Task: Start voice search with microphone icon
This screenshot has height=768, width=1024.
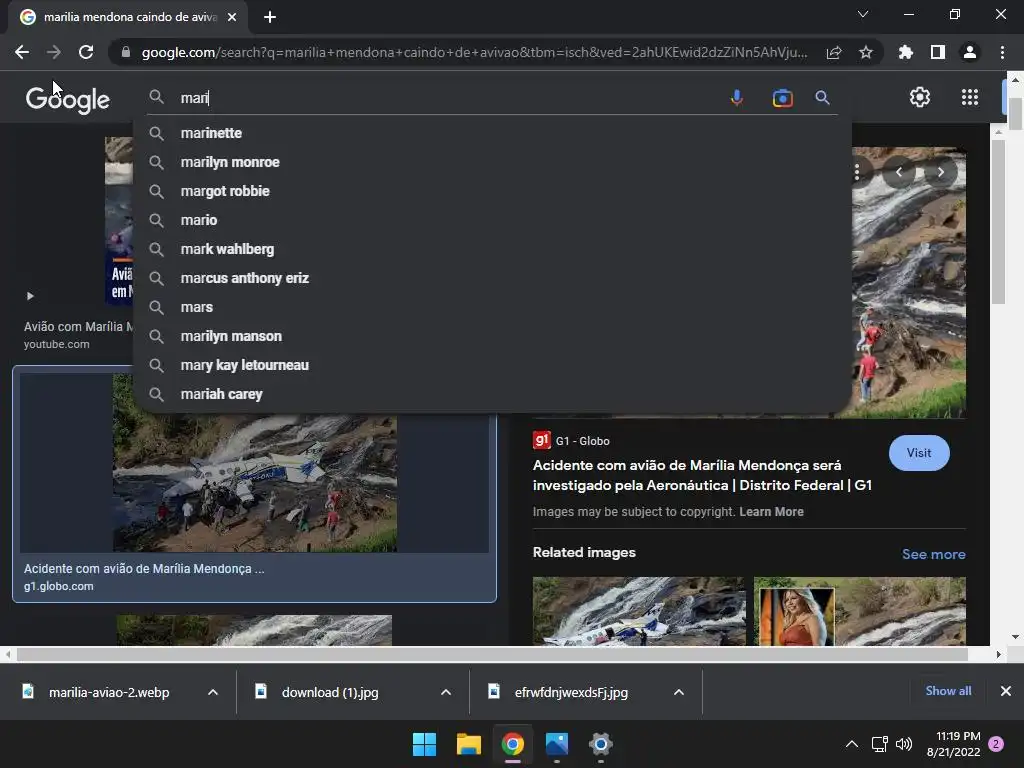Action: pyautogui.click(x=737, y=98)
